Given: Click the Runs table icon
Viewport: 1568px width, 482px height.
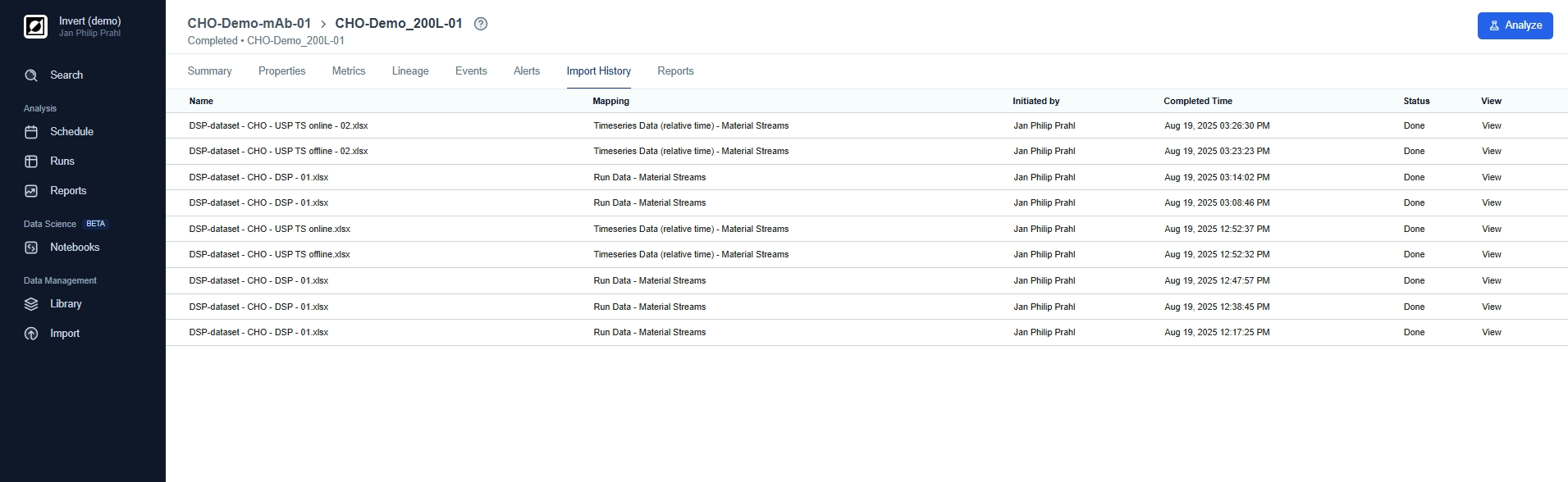Looking at the screenshot, I should [31, 161].
